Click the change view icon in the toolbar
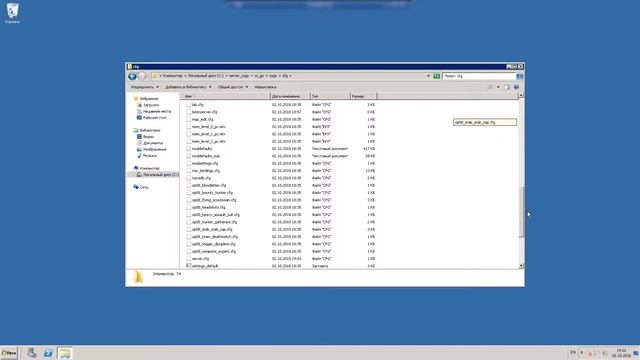The width and height of the screenshot is (640, 360). pyautogui.click(x=490, y=87)
